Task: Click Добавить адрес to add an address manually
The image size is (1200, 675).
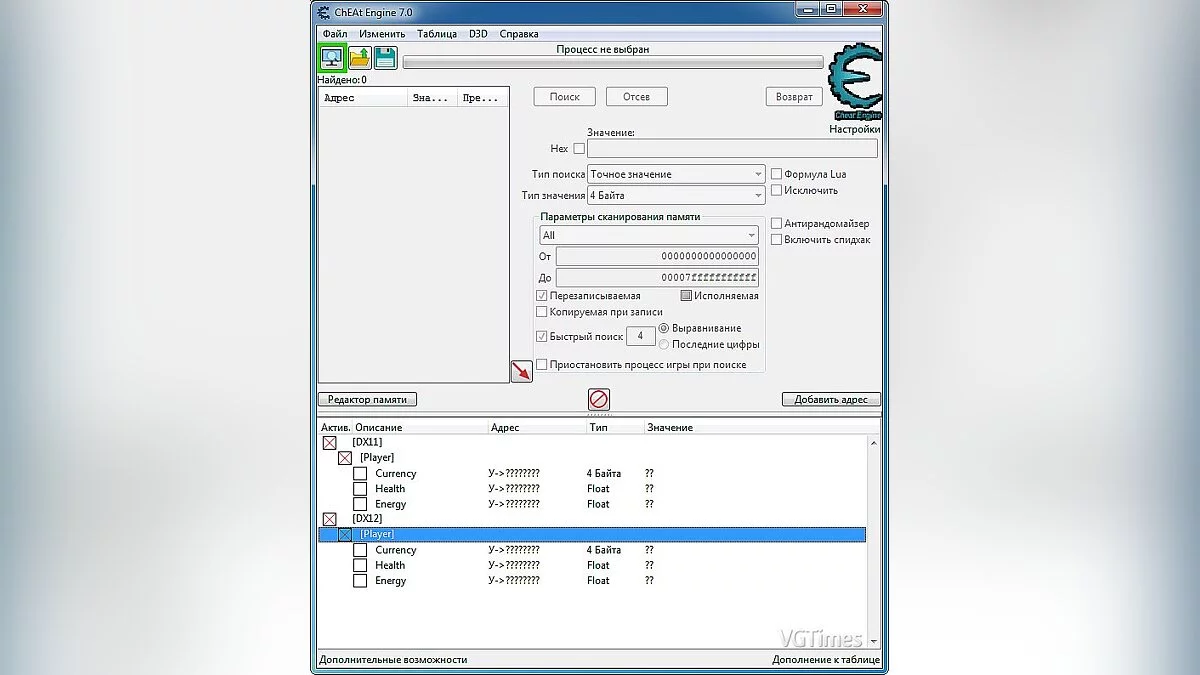Action: [830, 400]
